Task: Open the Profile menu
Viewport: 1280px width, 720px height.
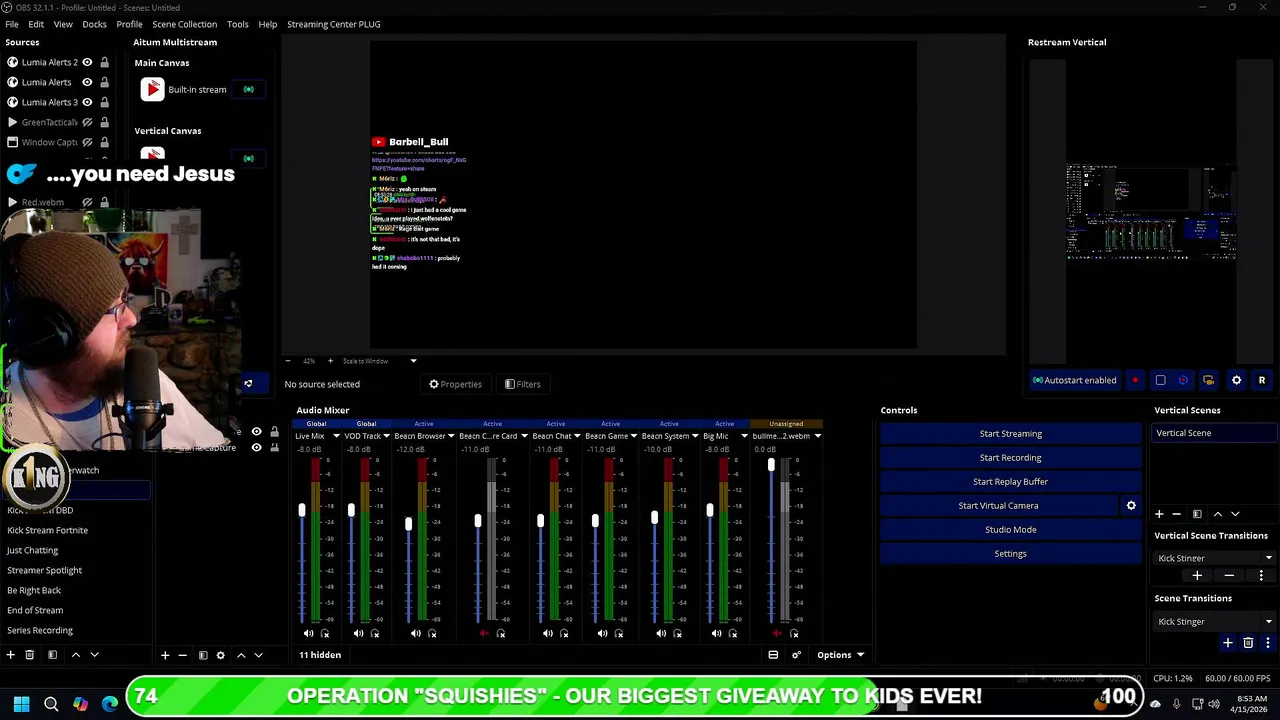Action: [129, 24]
